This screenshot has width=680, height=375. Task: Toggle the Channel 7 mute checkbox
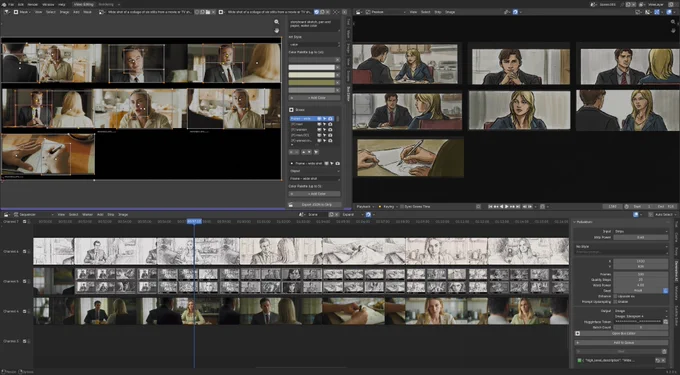point(24,222)
